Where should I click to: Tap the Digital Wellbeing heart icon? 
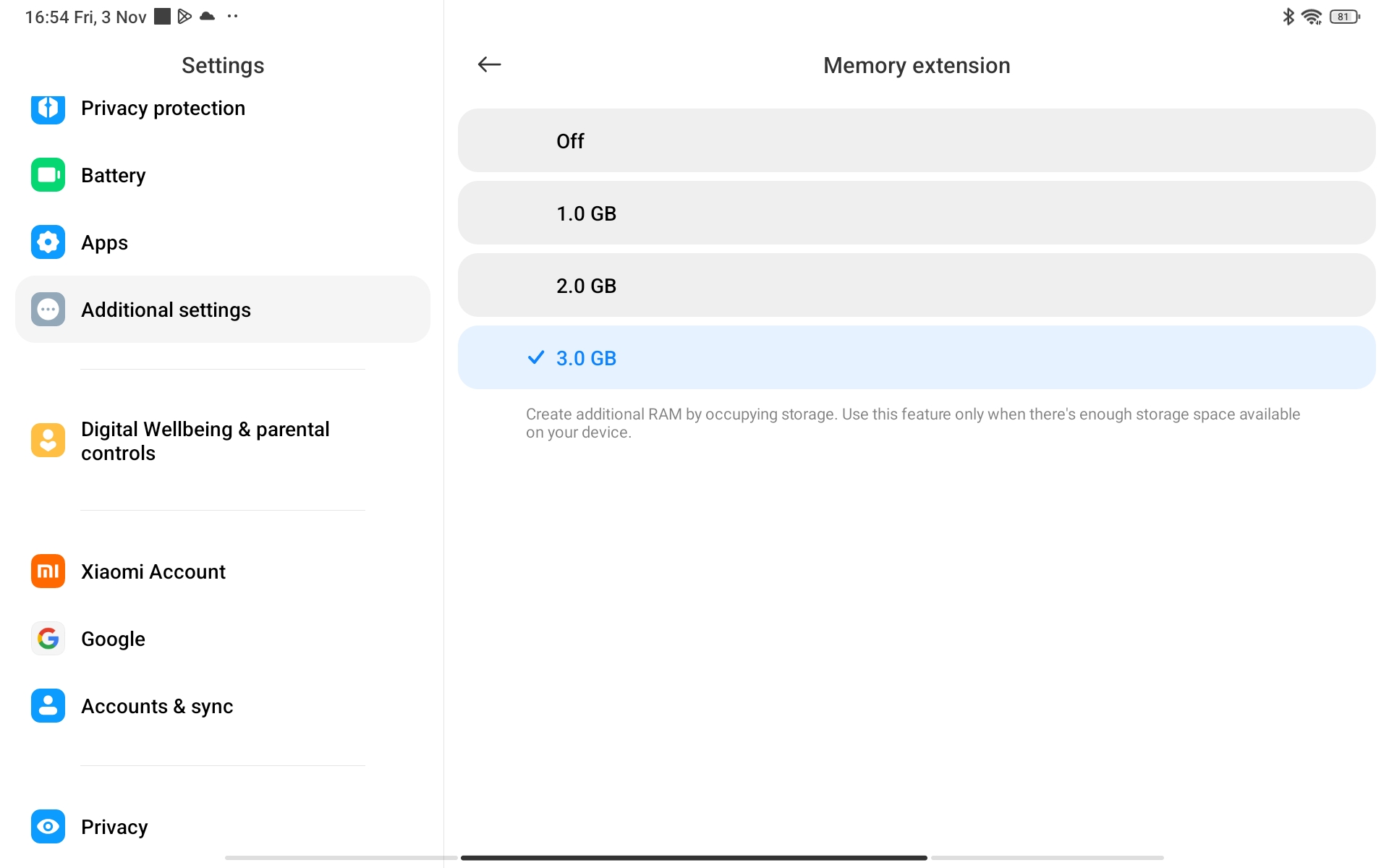pos(48,441)
